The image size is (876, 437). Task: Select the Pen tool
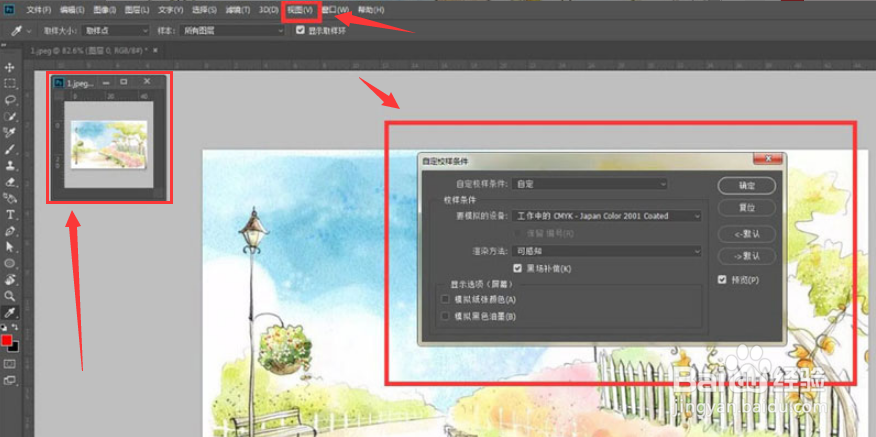9,231
